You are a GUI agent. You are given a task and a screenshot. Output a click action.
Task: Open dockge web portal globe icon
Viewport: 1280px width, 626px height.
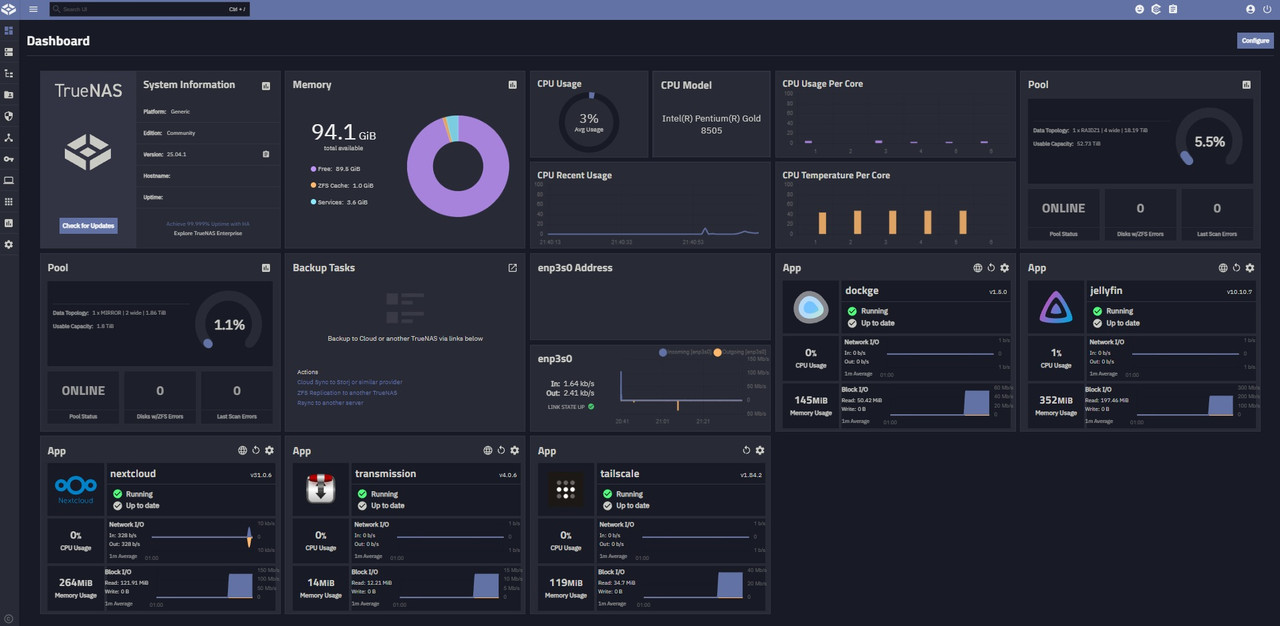click(x=978, y=268)
